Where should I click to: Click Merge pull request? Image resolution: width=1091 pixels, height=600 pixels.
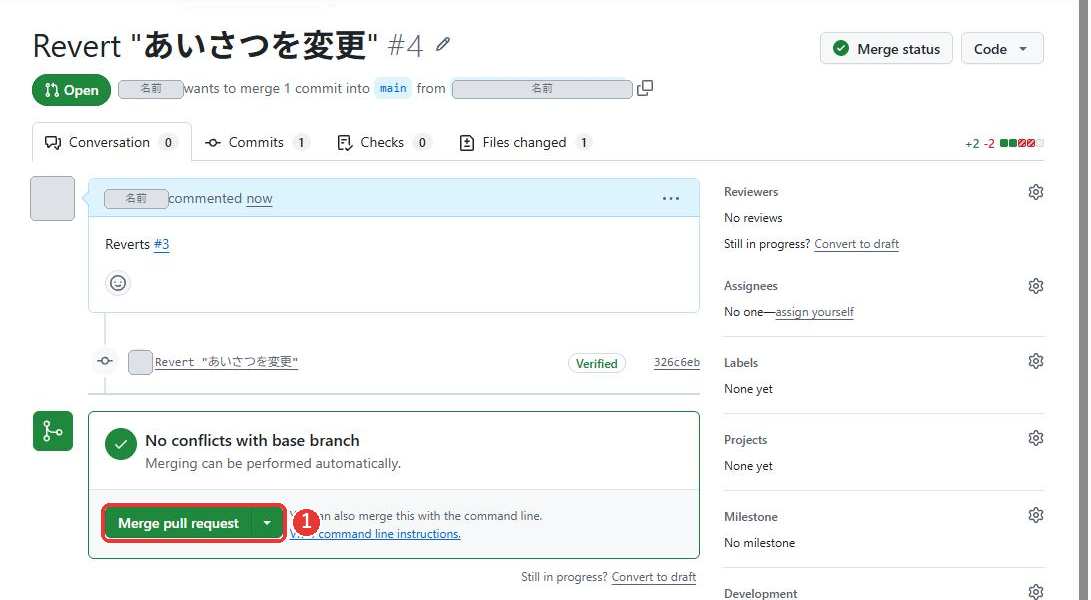(x=178, y=523)
